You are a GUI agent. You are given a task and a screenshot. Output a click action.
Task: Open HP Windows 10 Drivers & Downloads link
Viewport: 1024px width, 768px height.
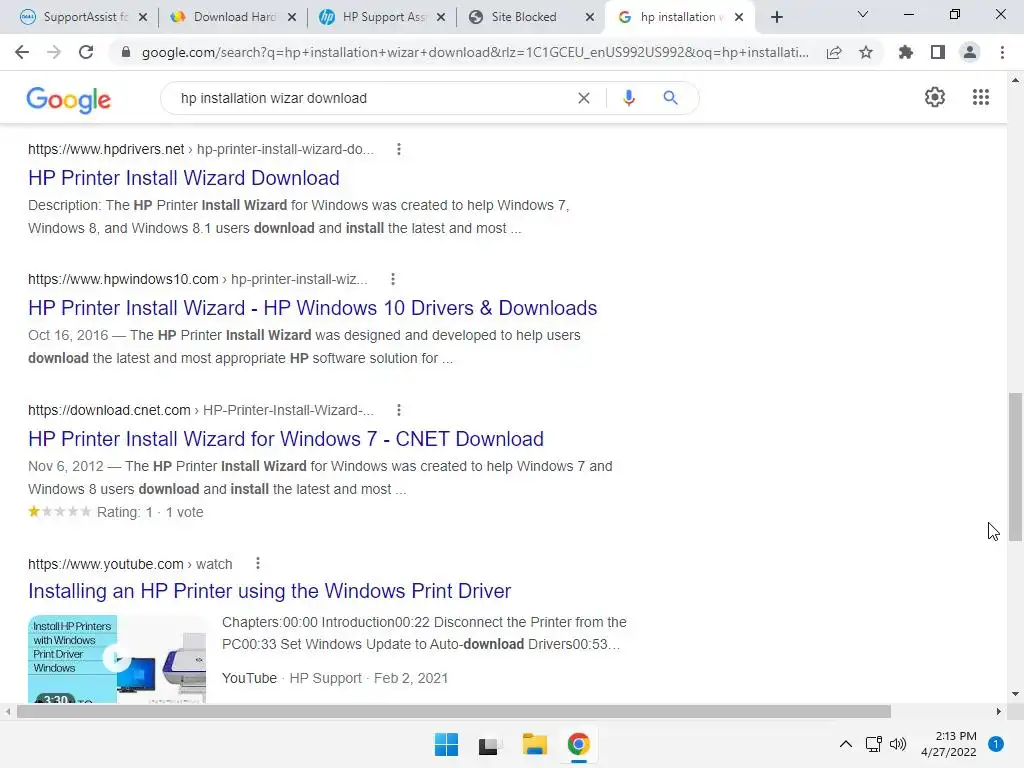(x=312, y=308)
